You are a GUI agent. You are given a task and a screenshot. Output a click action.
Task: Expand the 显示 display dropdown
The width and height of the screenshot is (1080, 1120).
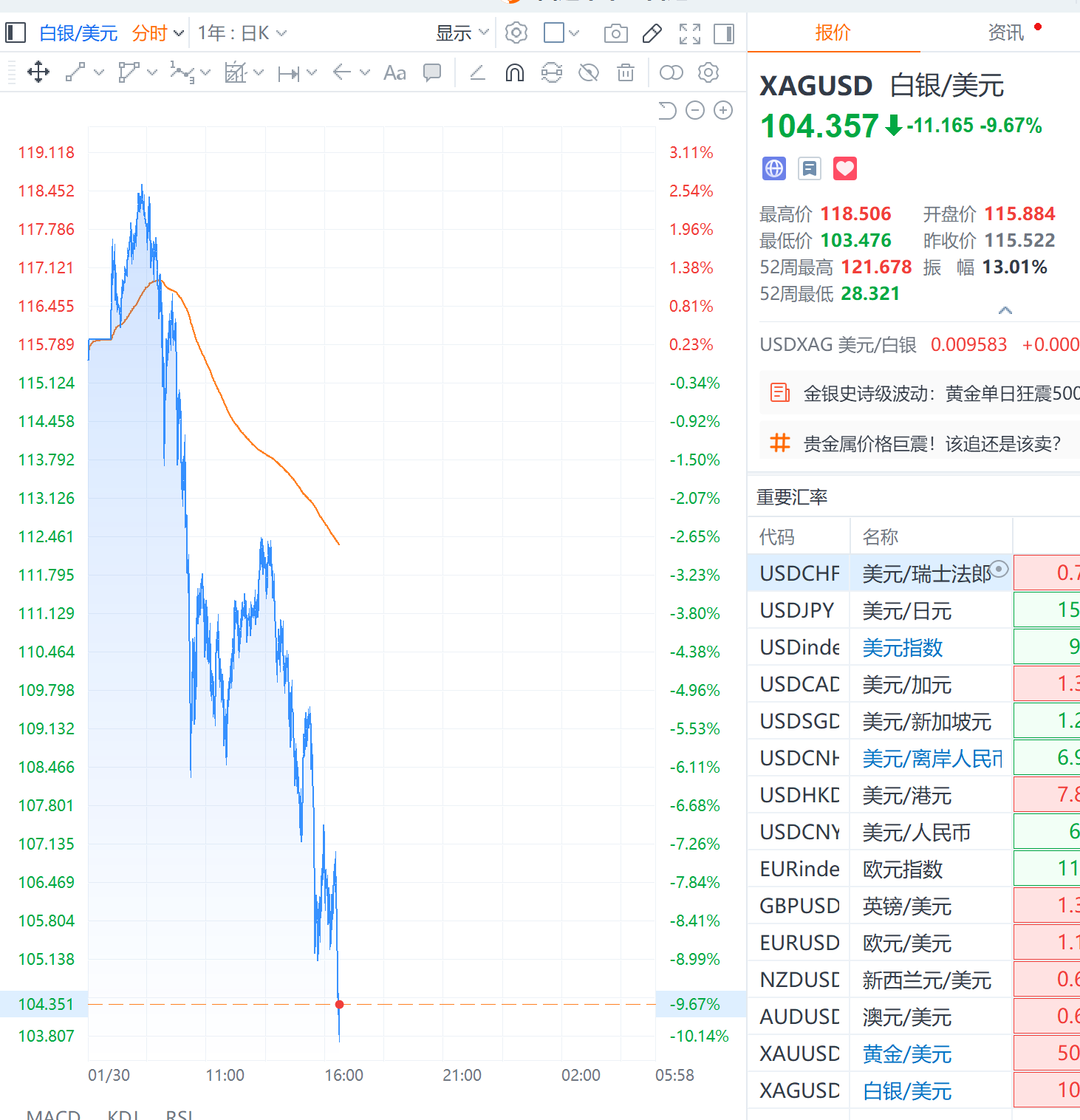point(462,33)
